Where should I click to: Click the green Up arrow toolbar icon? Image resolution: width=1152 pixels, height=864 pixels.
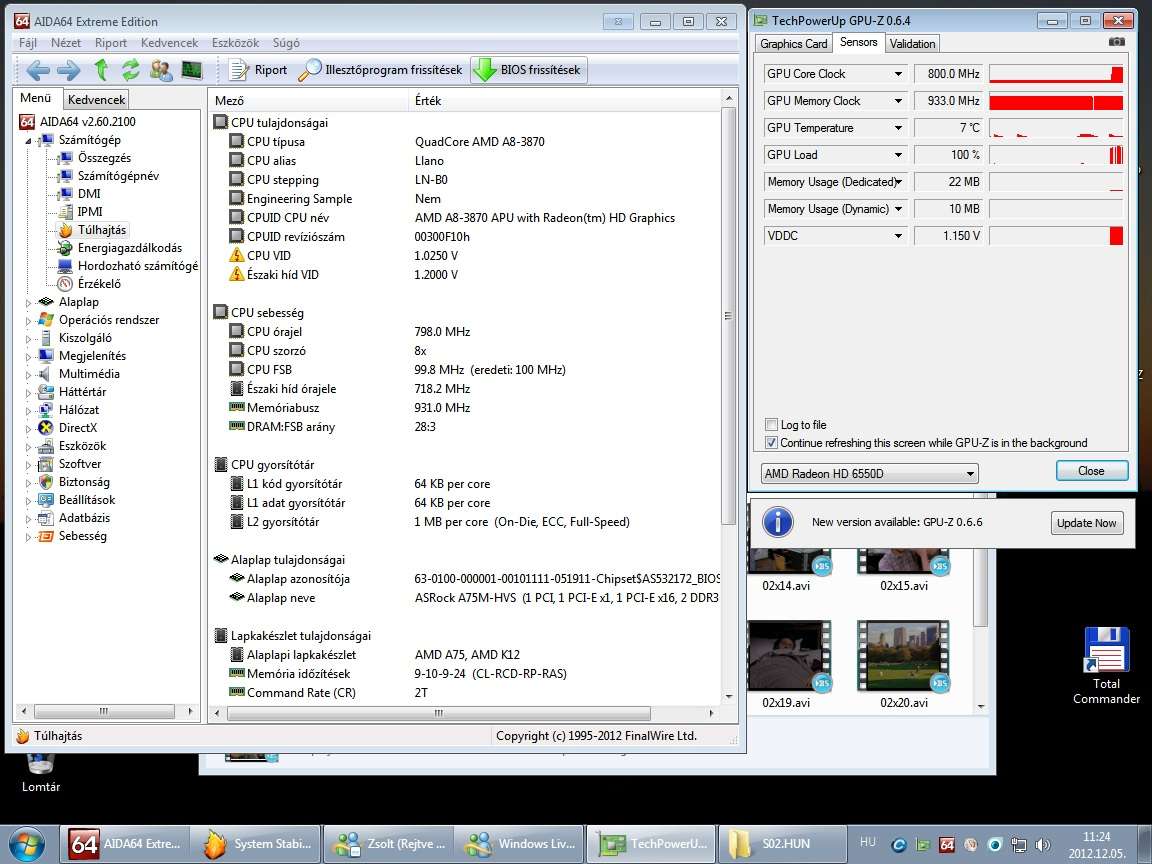click(x=101, y=70)
